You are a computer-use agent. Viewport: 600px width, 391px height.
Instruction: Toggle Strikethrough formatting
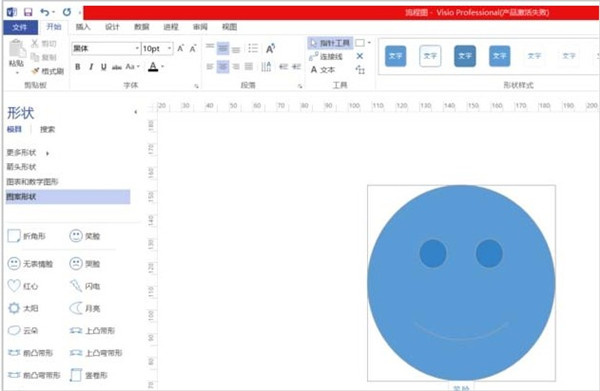[x=117, y=67]
